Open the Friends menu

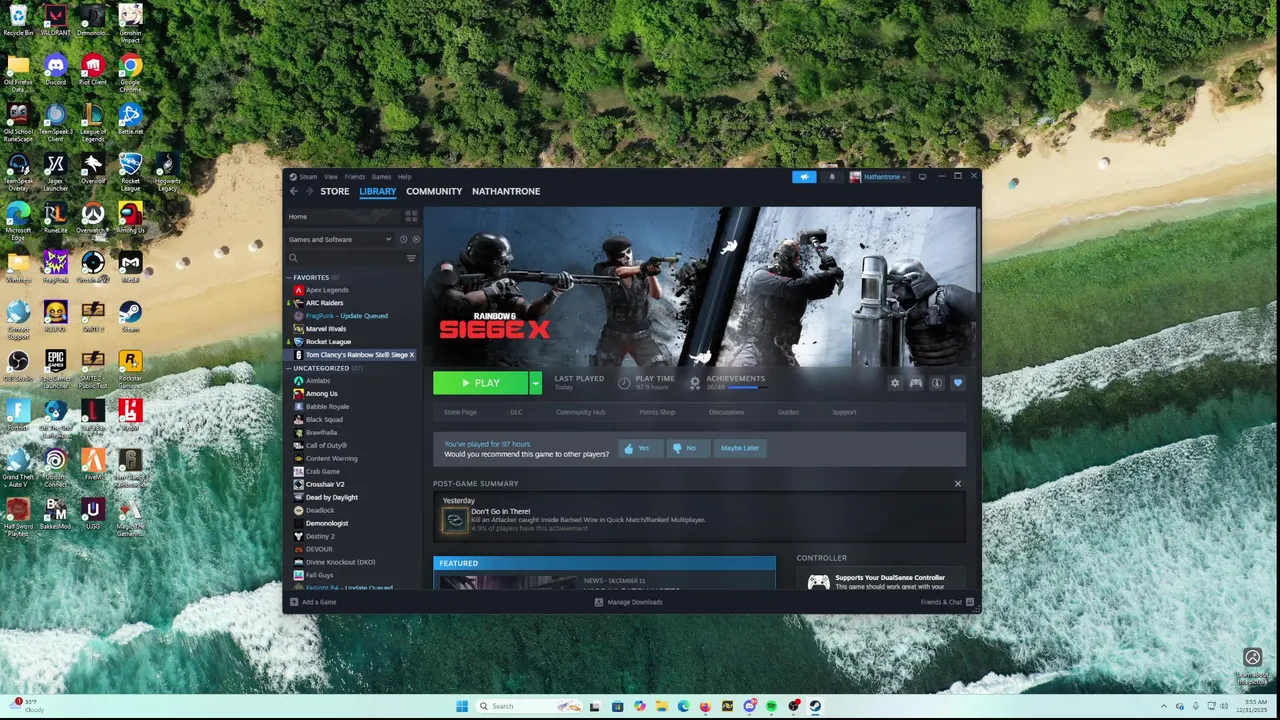click(354, 177)
